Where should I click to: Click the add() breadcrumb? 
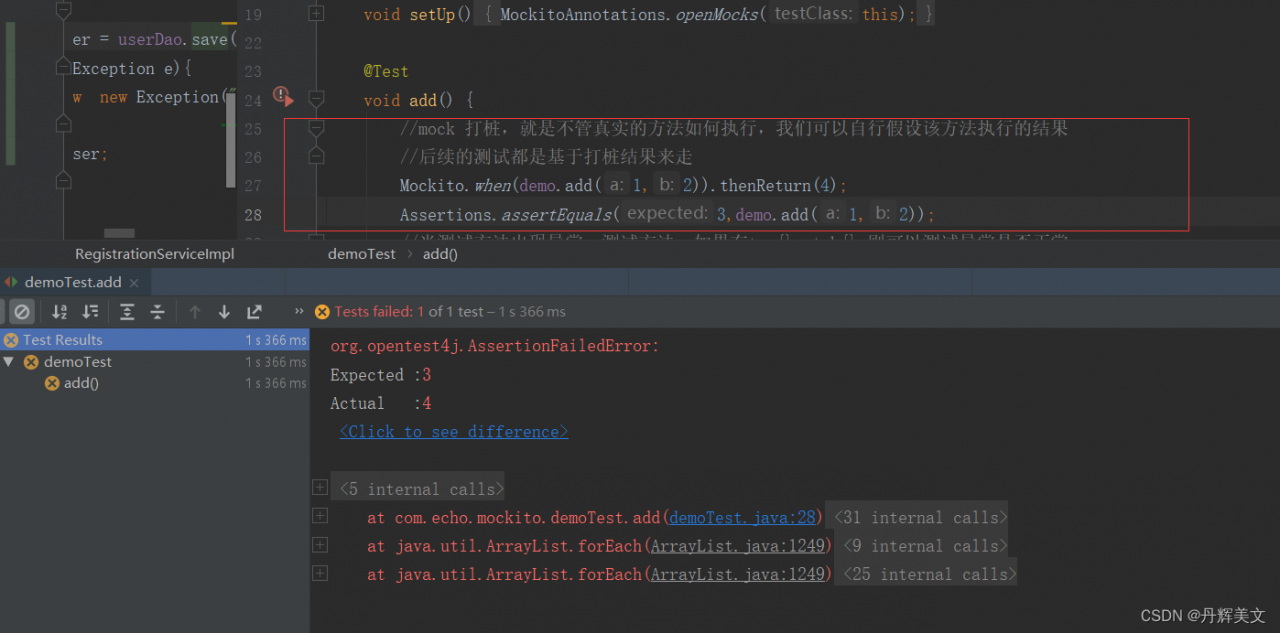(x=440, y=254)
